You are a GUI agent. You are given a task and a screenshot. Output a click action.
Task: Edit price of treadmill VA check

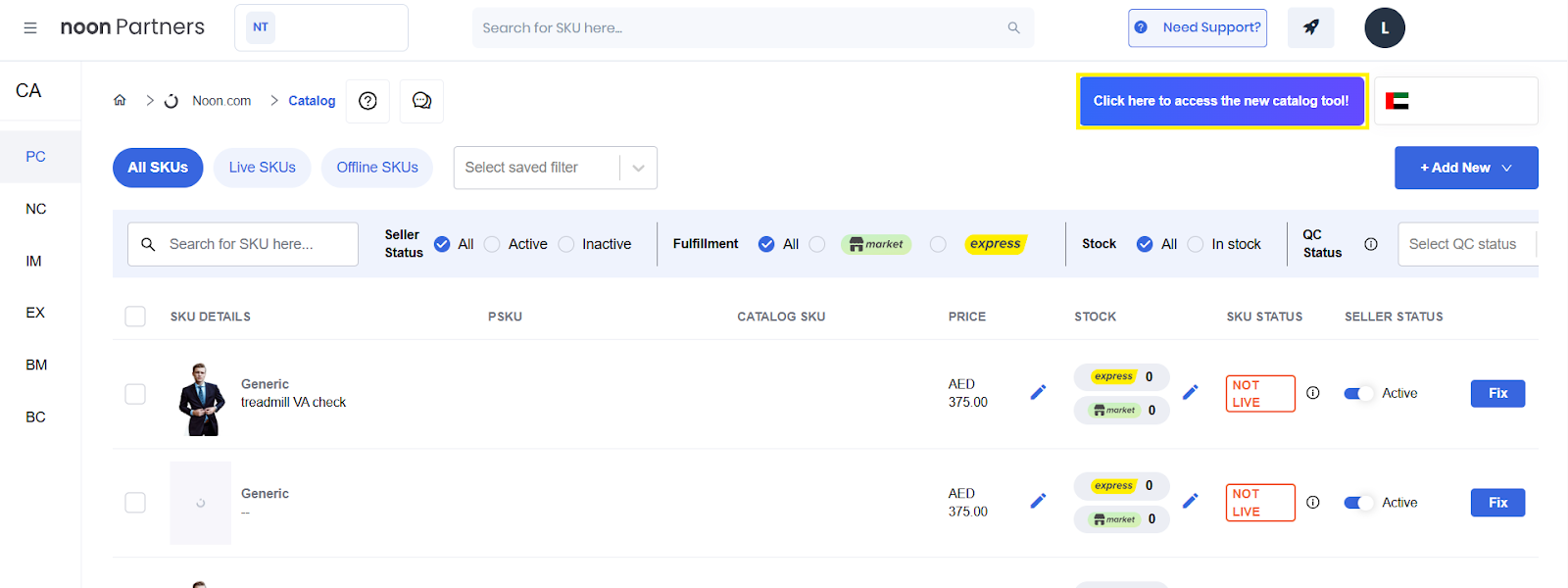click(1038, 393)
